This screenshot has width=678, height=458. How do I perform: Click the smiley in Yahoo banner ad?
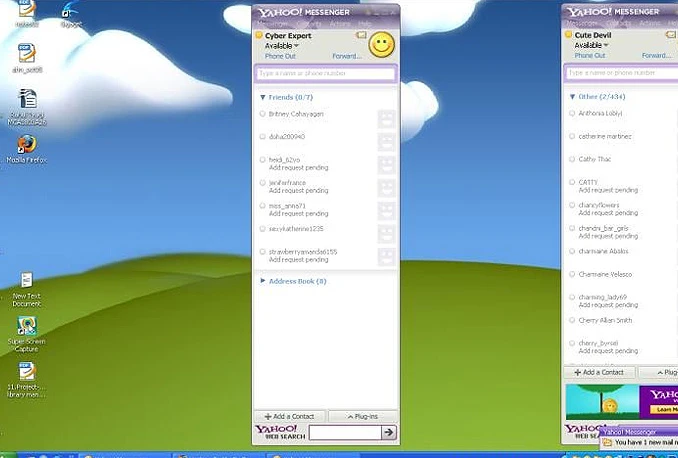pos(610,406)
